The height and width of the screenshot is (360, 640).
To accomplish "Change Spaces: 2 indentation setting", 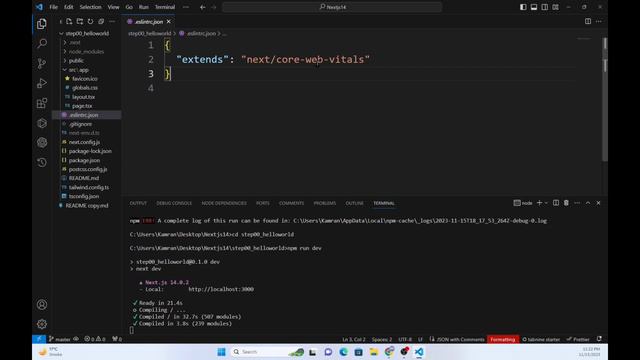I will tap(382, 339).
